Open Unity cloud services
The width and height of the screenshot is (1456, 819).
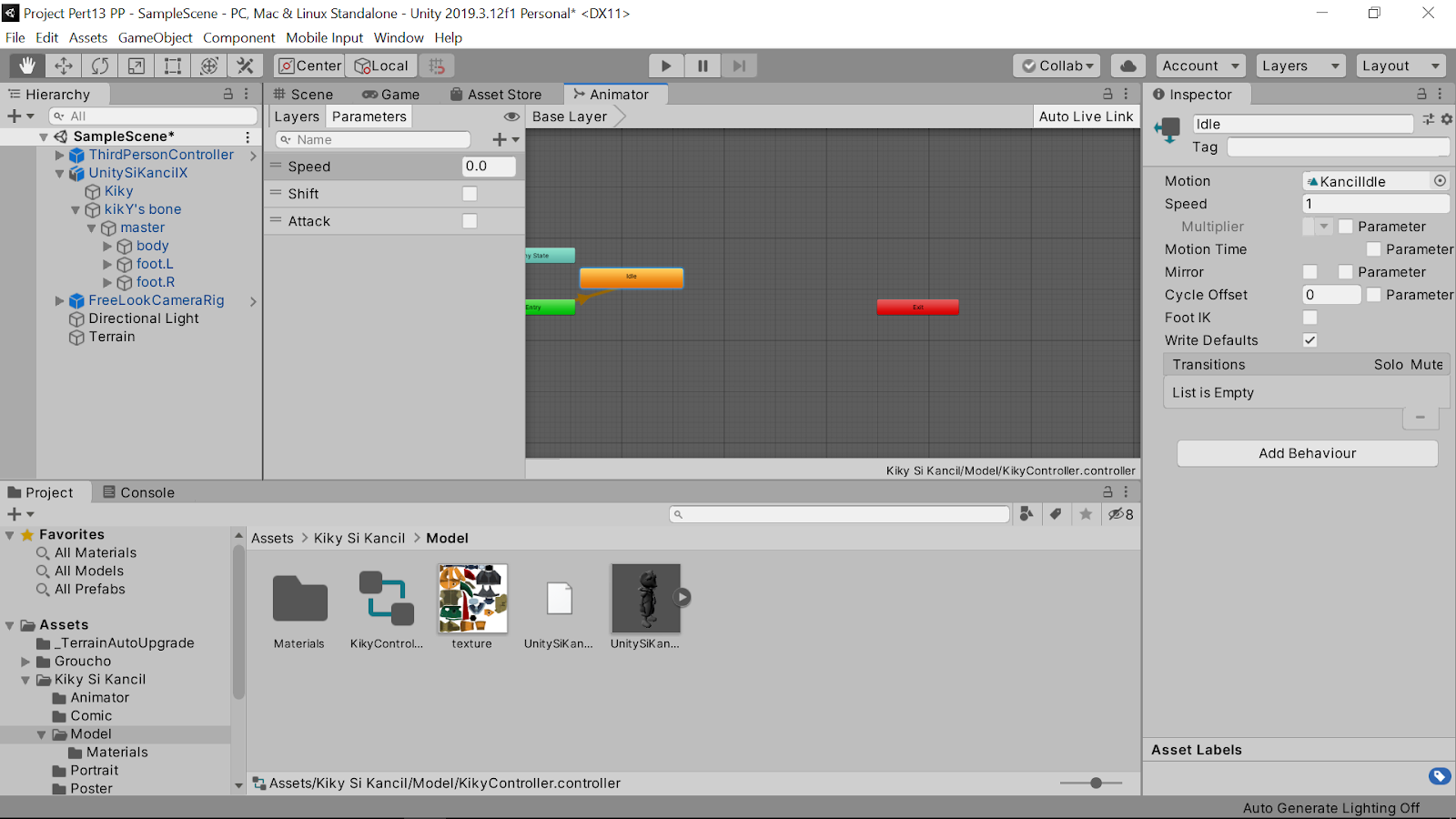pos(1128,66)
